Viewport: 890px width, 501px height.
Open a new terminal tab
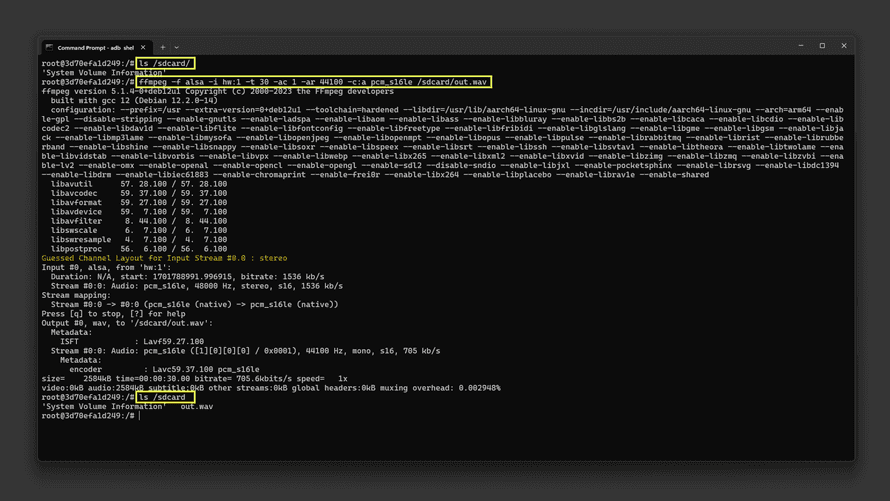(x=163, y=47)
